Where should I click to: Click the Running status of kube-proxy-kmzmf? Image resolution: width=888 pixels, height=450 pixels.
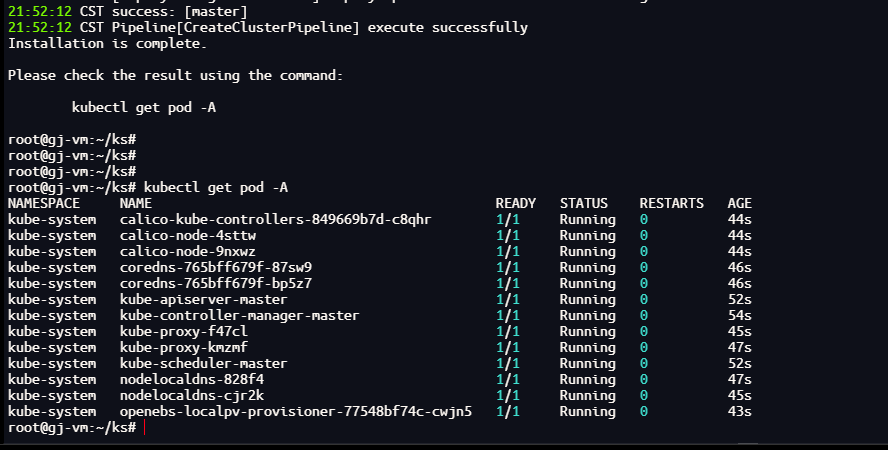pyautogui.click(x=588, y=347)
